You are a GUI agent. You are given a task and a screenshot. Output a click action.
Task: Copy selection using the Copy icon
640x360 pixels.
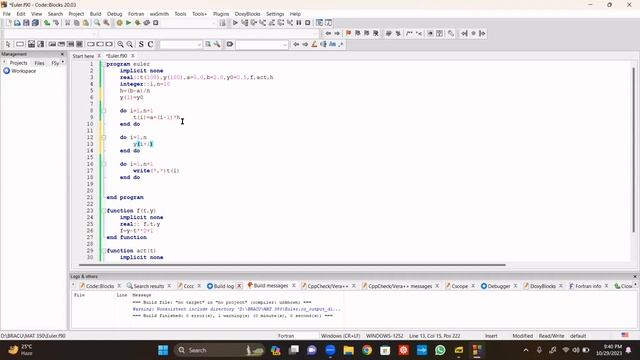pos(77,23)
